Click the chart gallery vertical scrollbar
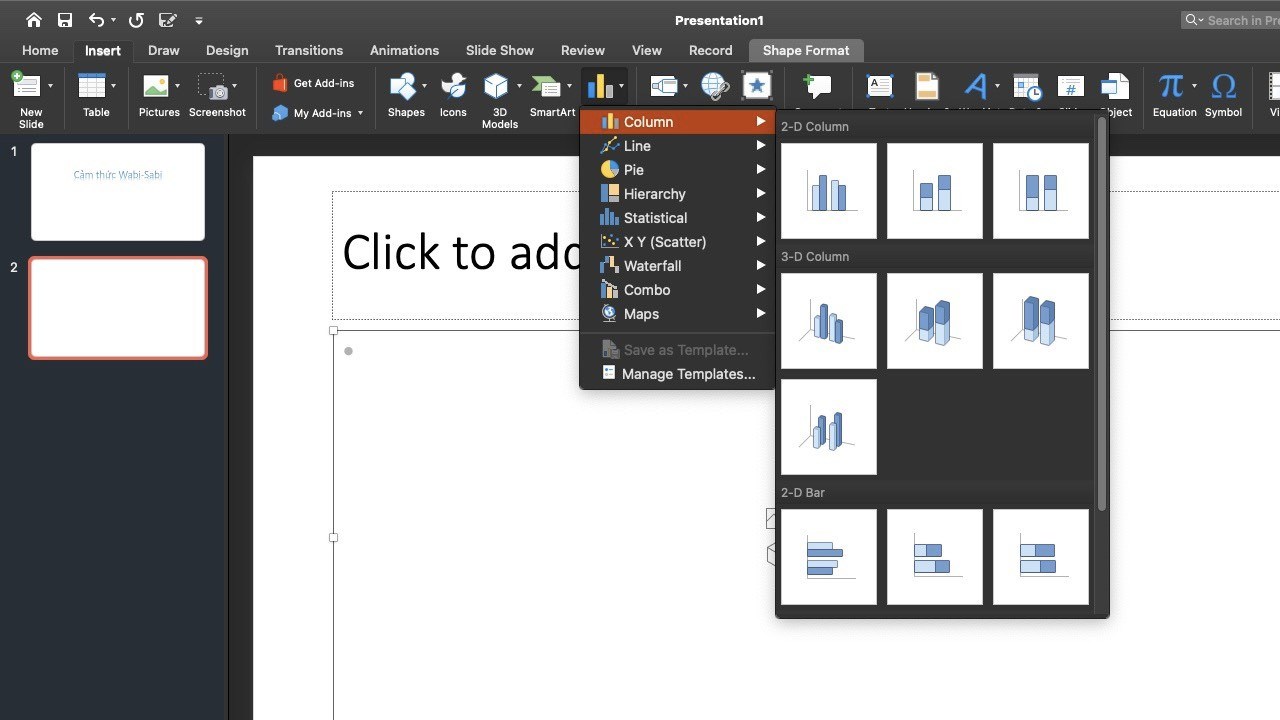1280x720 pixels. click(x=1102, y=315)
